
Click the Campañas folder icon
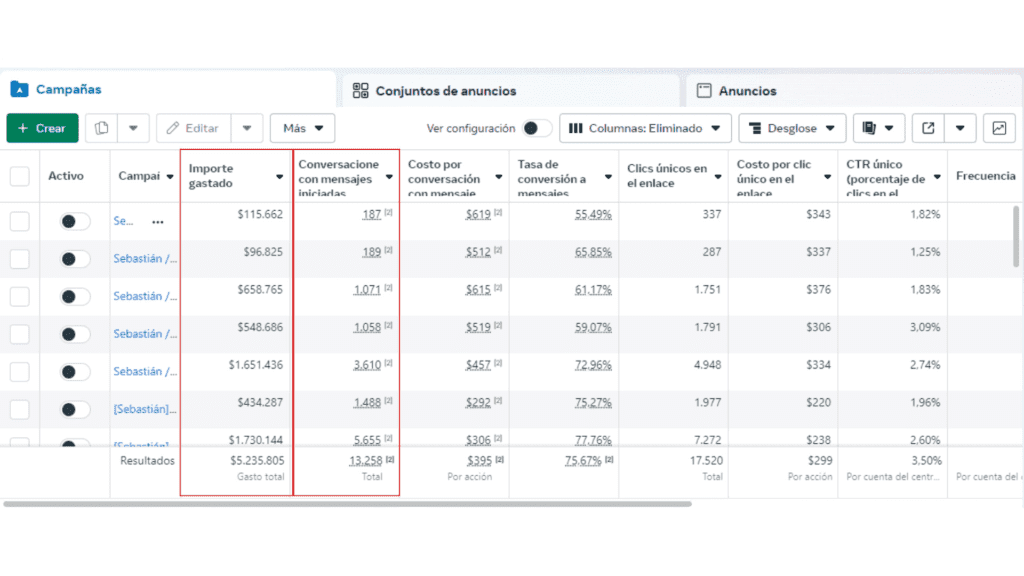pos(19,89)
